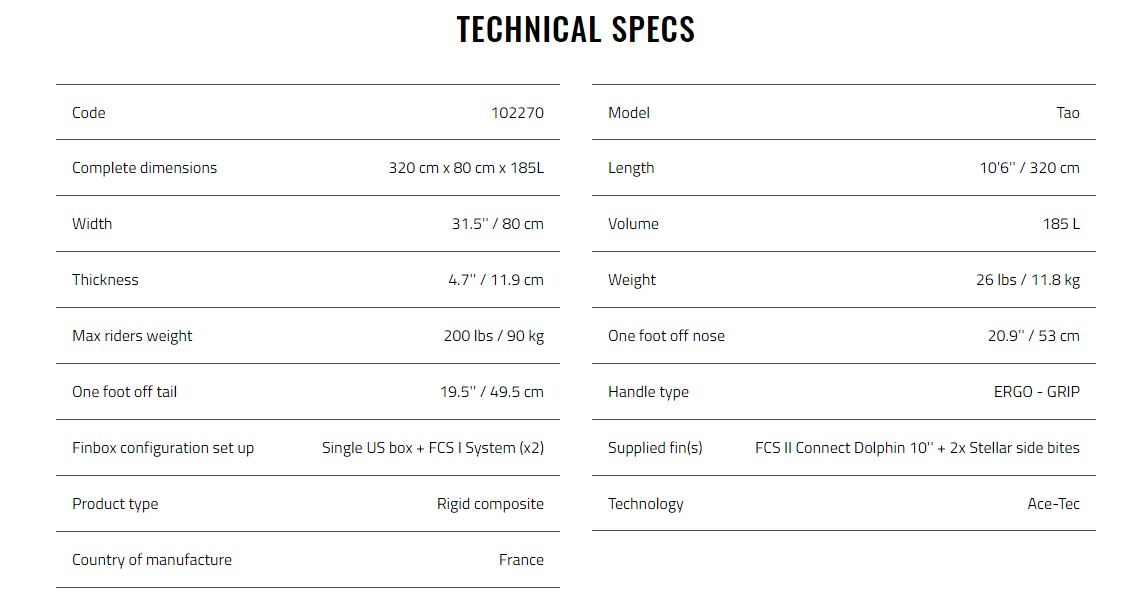Click the Volume value 185 L
Viewport: 1137px width, 605px height.
point(1061,223)
